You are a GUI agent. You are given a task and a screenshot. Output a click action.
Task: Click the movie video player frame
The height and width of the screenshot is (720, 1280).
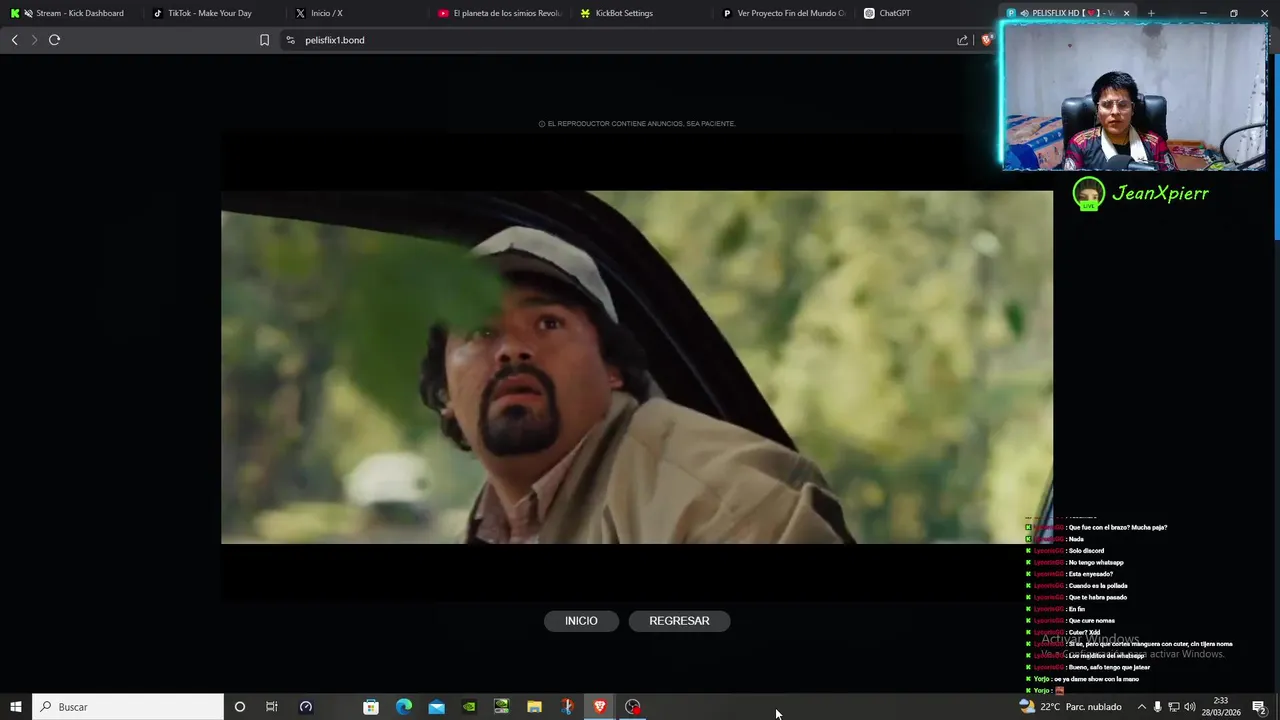pyautogui.click(x=637, y=367)
